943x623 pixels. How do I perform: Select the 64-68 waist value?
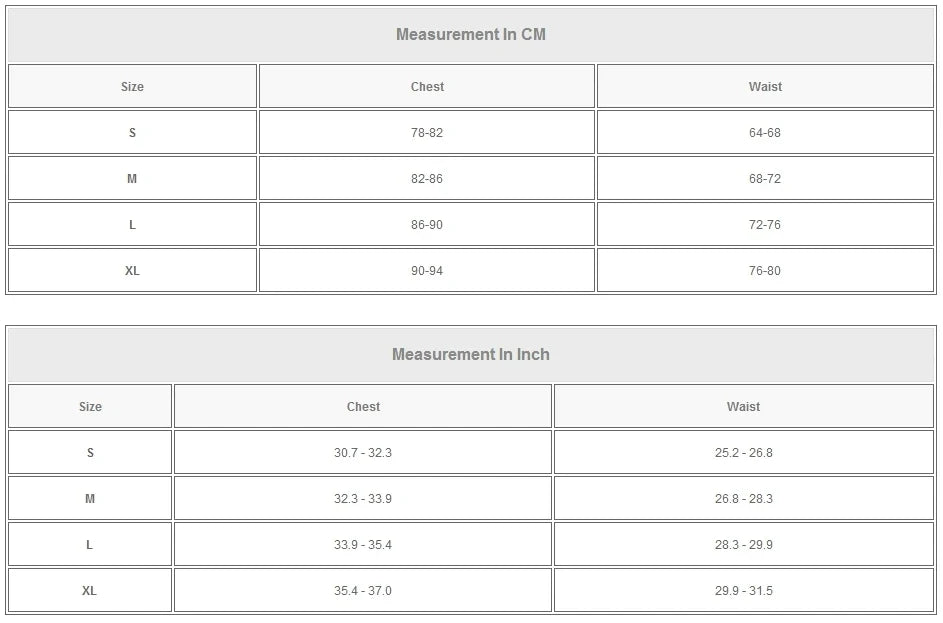[765, 132]
